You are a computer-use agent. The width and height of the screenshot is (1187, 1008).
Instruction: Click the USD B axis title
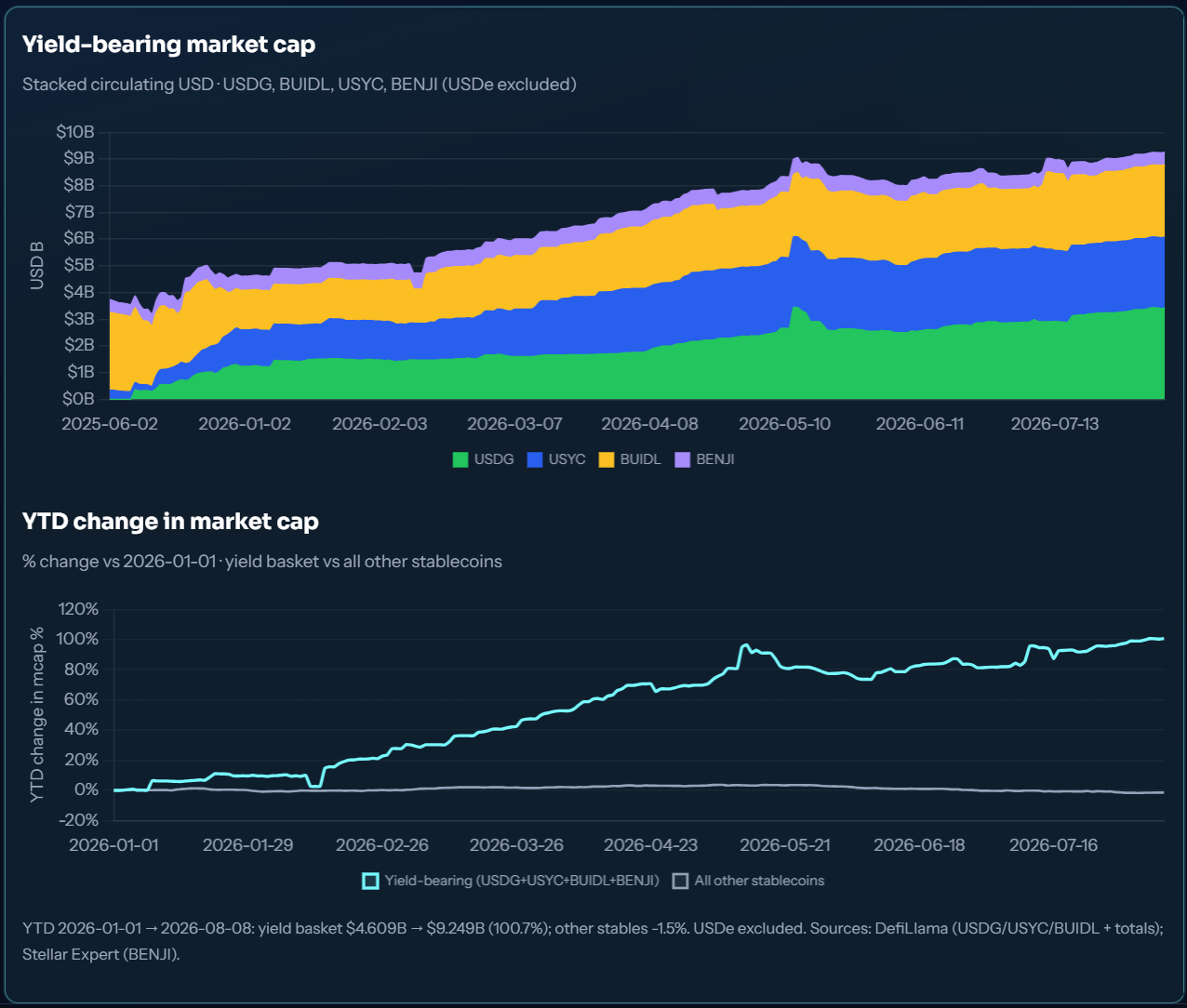pyautogui.click(x=37, y=265)
